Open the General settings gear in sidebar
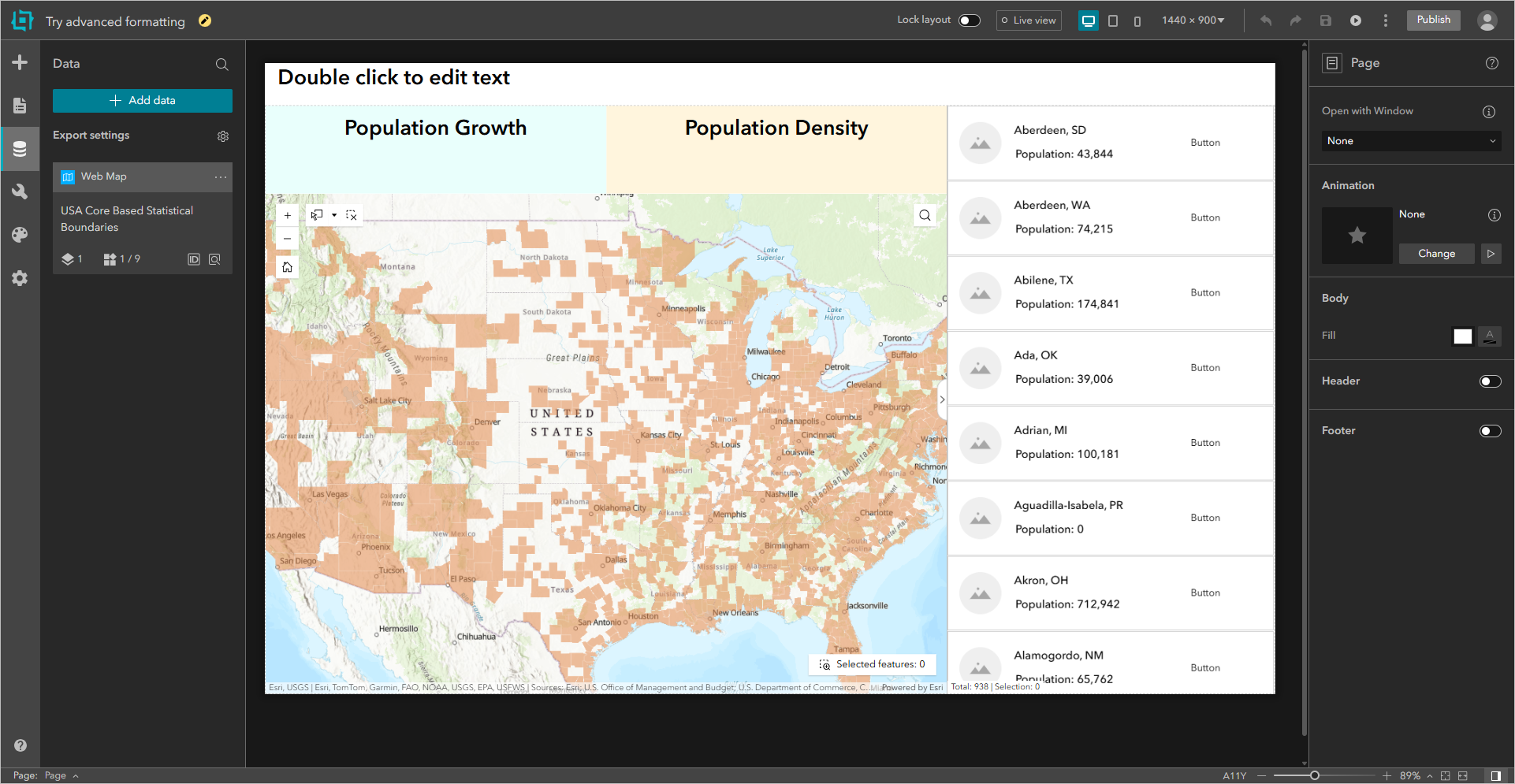Image resolution: width=1515 pixels, height=784 pixels. point(20,278)
